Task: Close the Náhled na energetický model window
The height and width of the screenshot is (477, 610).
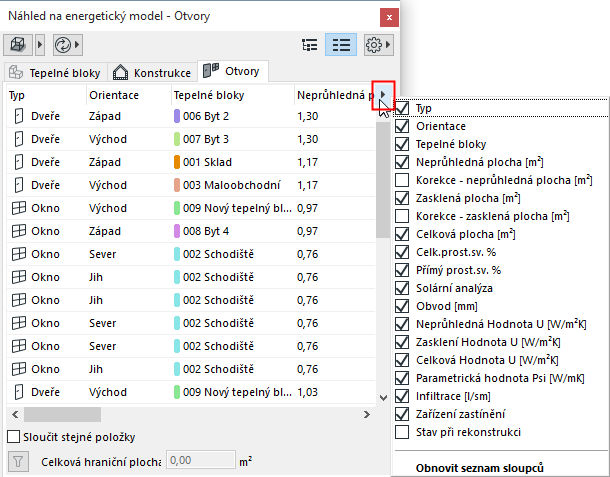Action: [389, 17]
